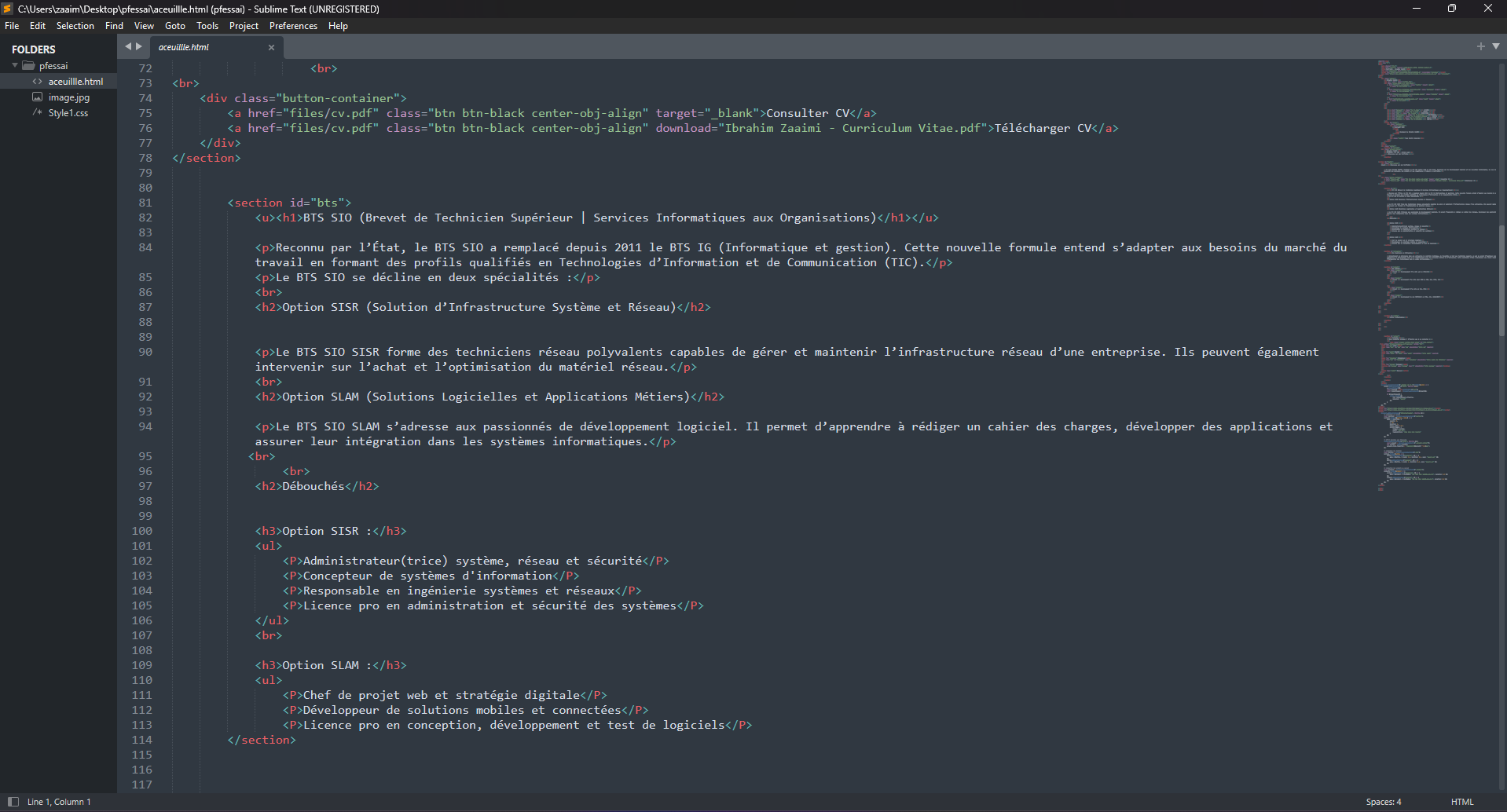The width and height of the screenshot is (1507, 812).
Task: Open image.jpg from the sidebar
Action: pyautogui.click(x=68, y=97)
